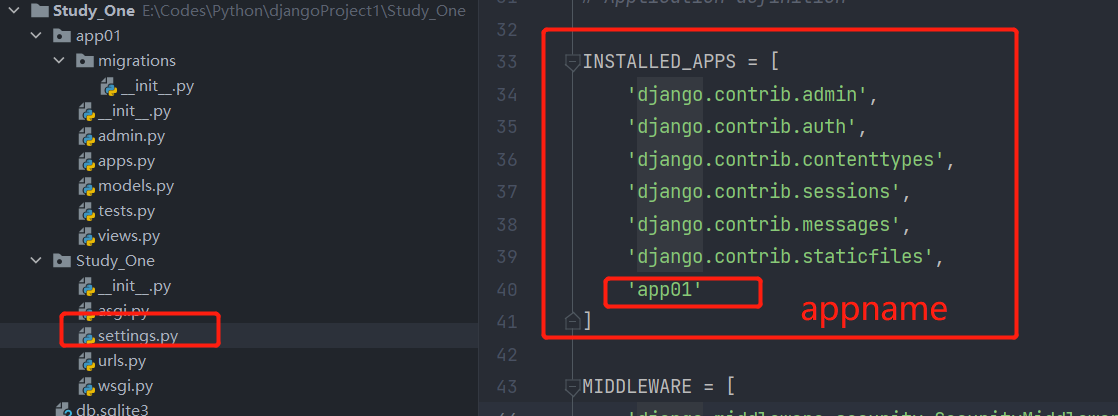This screenshot has width=1118, height=416.
Task: Open asgi.py in the project tree
Action: [x=124, y=311]
